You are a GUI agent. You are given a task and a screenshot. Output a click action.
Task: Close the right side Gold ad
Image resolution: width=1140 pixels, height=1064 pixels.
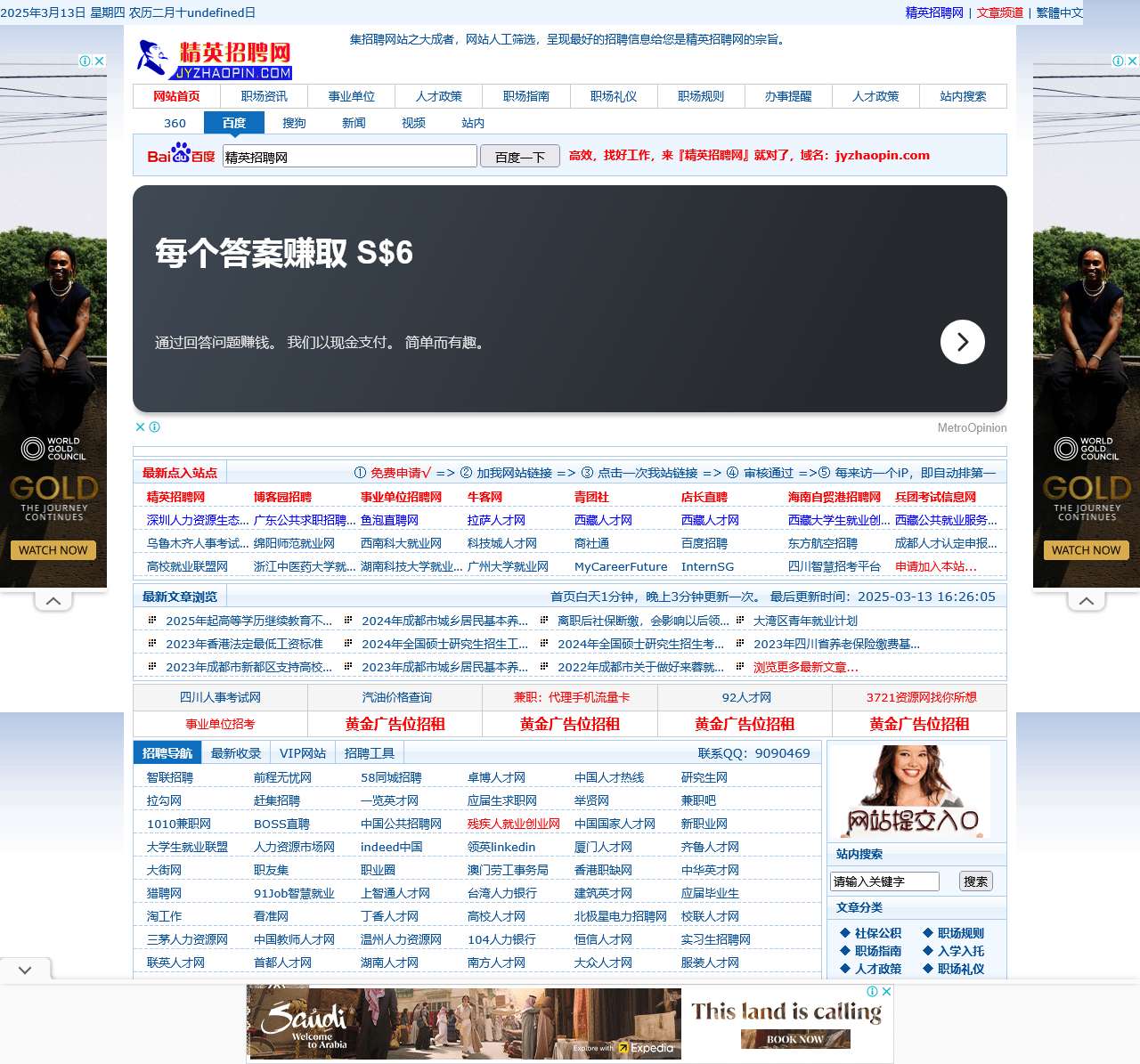point(1133,61)
